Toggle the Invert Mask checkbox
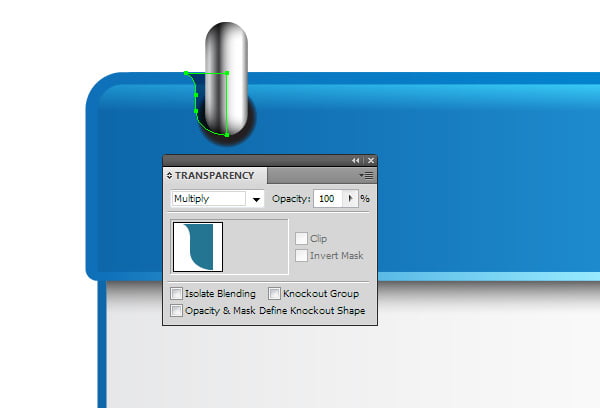Viewport: 600px width, 408px height. coord(301,256)
